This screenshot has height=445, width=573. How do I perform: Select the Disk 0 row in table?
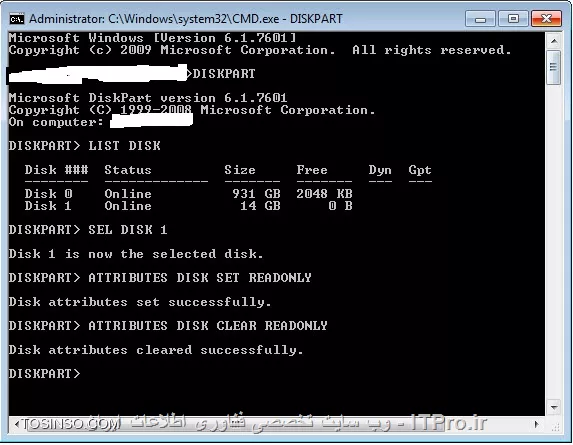189,194
